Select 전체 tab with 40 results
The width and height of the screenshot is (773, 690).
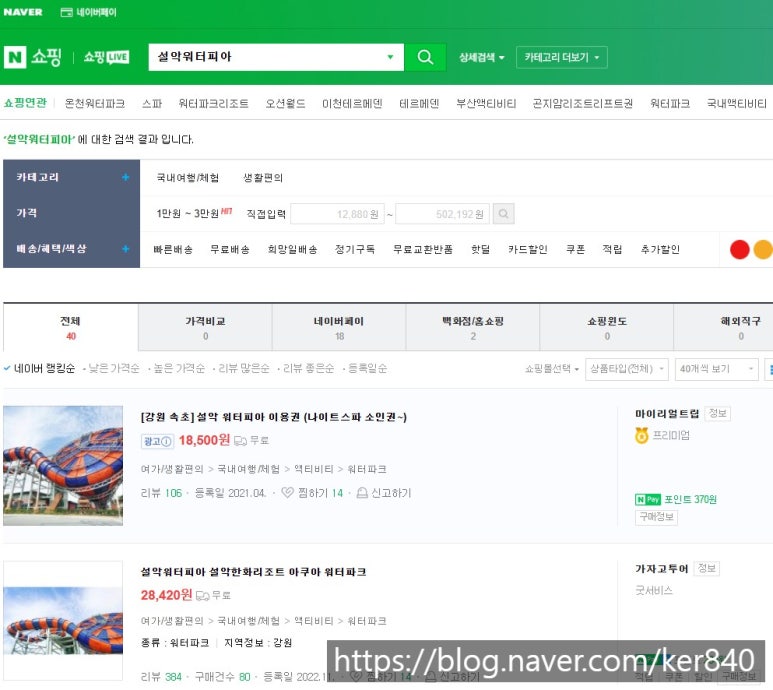[x=70, y=328]
